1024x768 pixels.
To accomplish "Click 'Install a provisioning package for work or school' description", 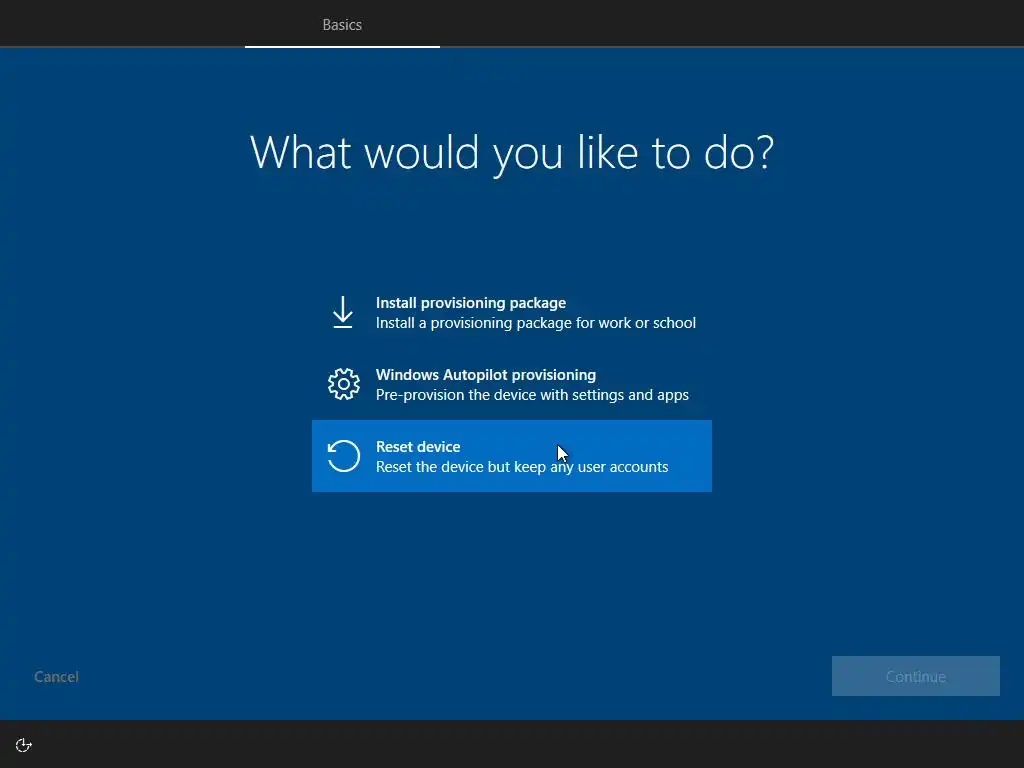I will point(536,323).
